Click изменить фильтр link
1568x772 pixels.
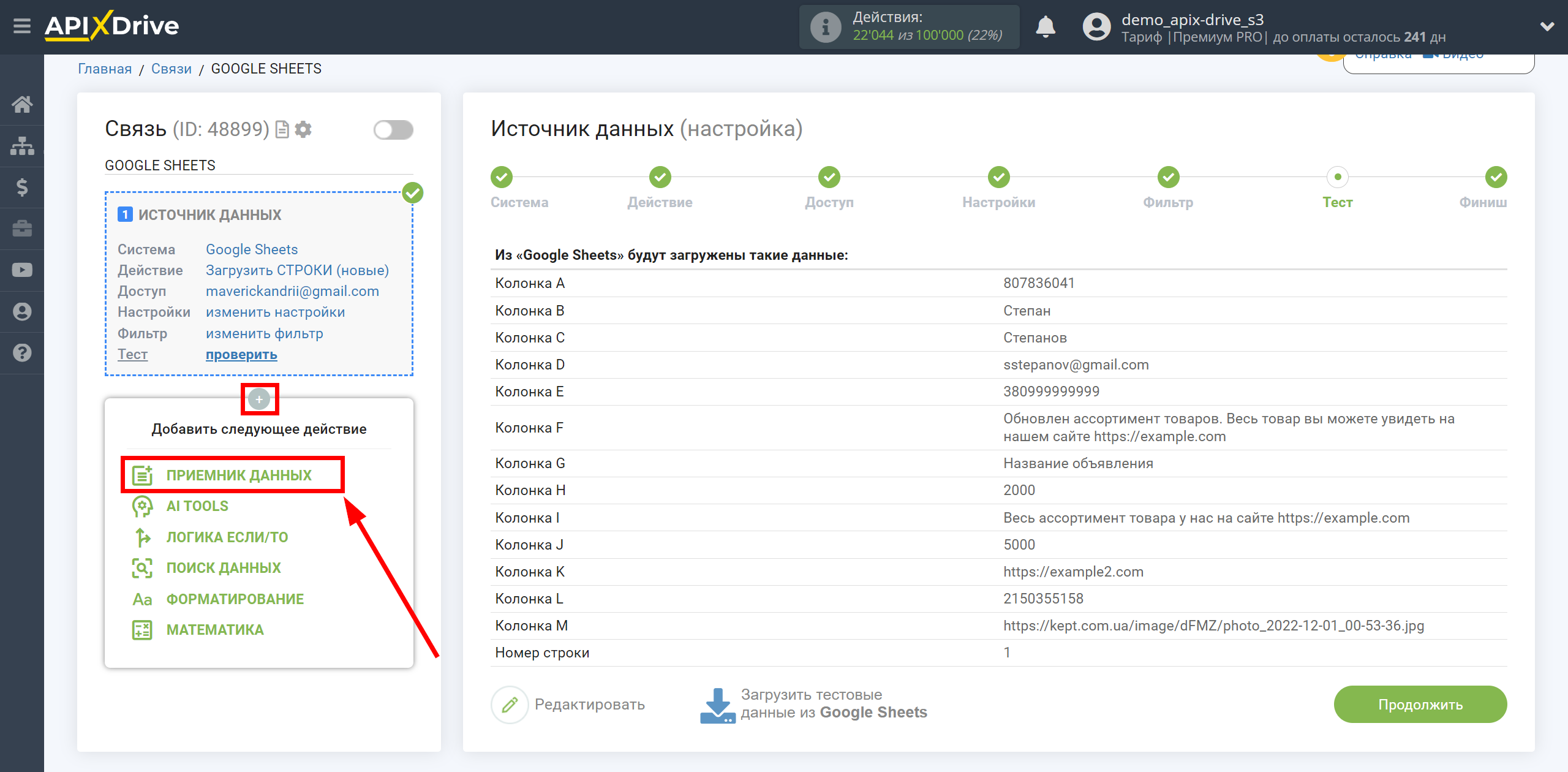click(x=264, y=333)
